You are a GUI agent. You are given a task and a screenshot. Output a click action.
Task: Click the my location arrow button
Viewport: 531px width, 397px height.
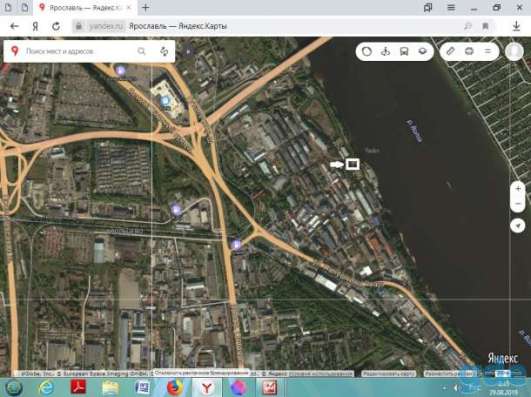(x=518, y=226)
